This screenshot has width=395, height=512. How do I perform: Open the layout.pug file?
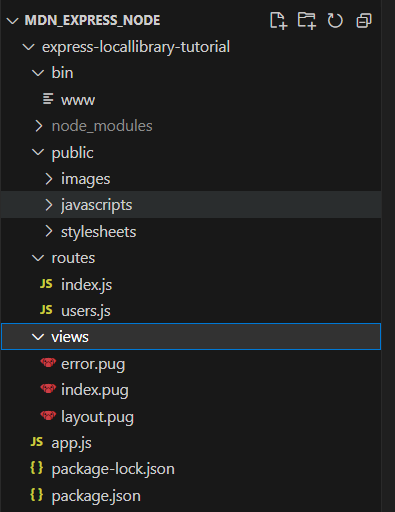[x=97, y=417]
